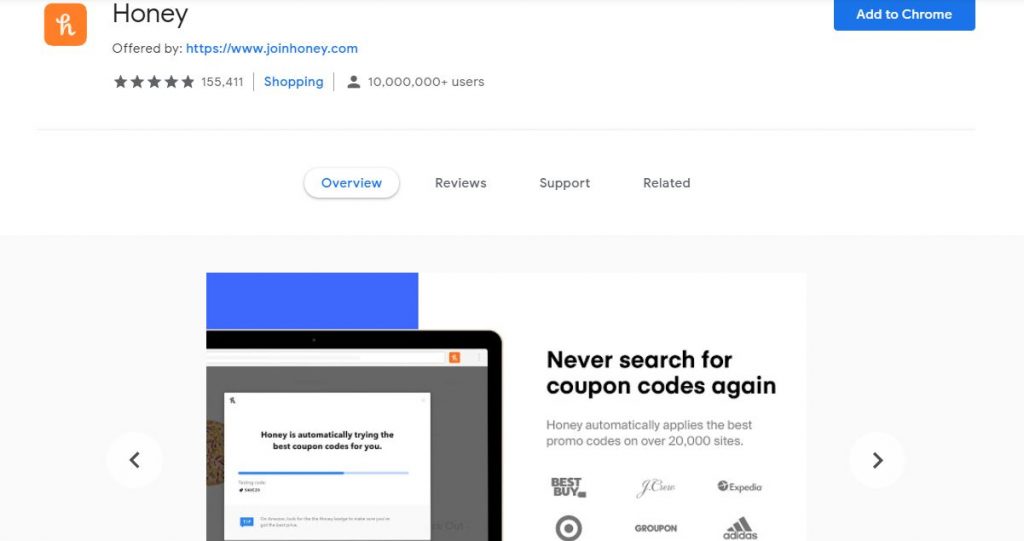Click the Groupon logo
The width and height of the screenshot is (1024, 541).
point(656,528)
